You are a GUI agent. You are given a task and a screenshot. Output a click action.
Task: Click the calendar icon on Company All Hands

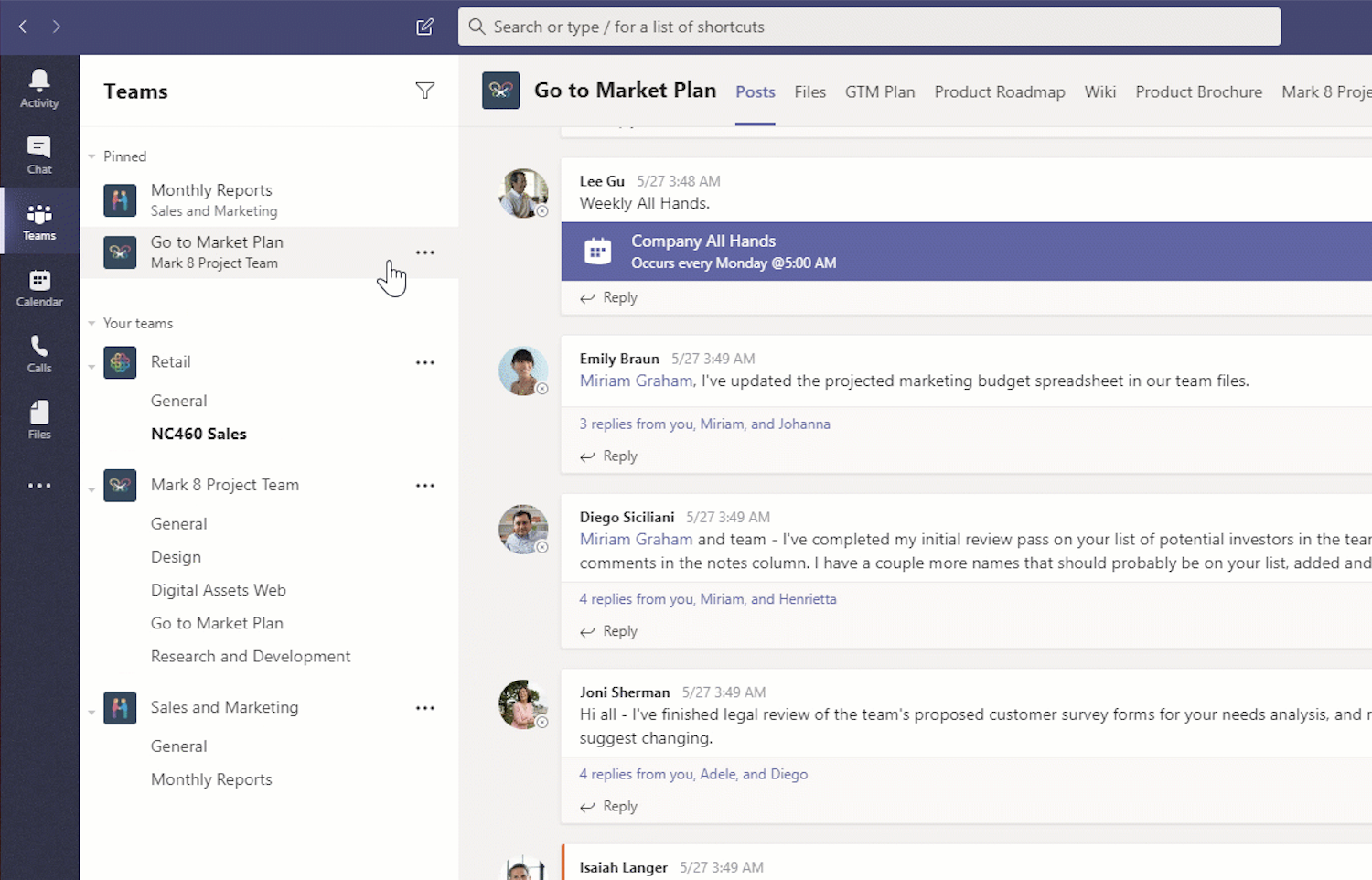click(x=597, y=252)
